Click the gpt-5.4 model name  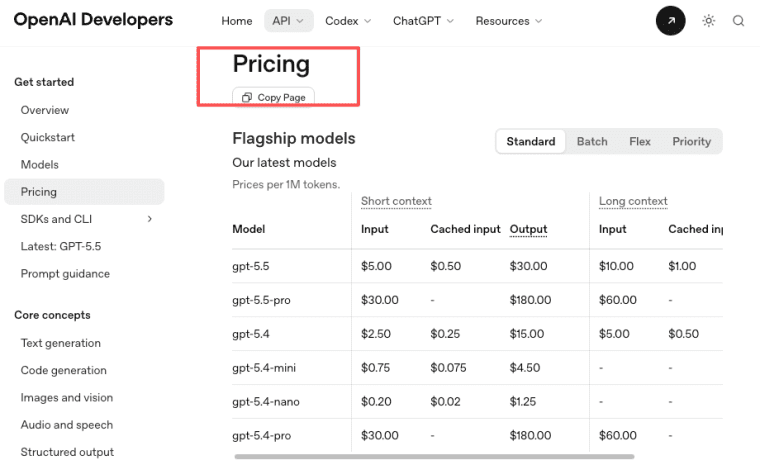click(251, 334)
